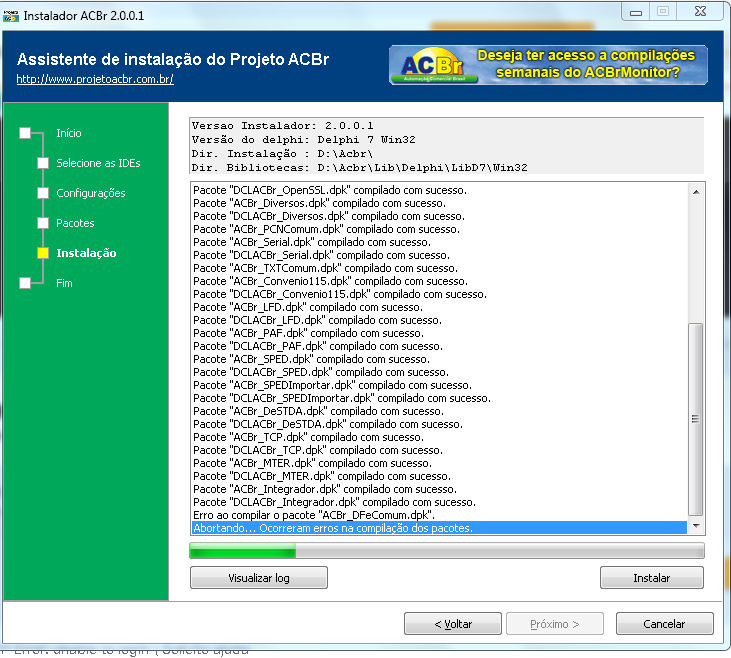The height and width of the screenshot is (658, 731).
Task: Click the log list scrollbar thumb
Action: pos(696,419)
